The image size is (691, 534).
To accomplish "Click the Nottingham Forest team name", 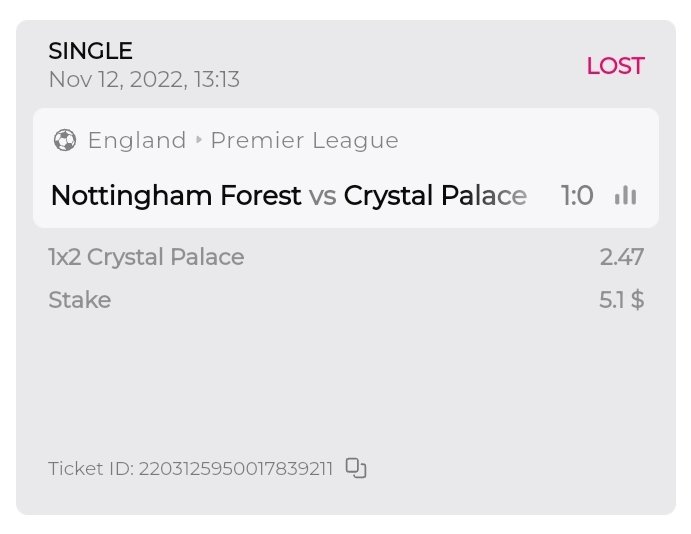I will [x=175, y=196].
